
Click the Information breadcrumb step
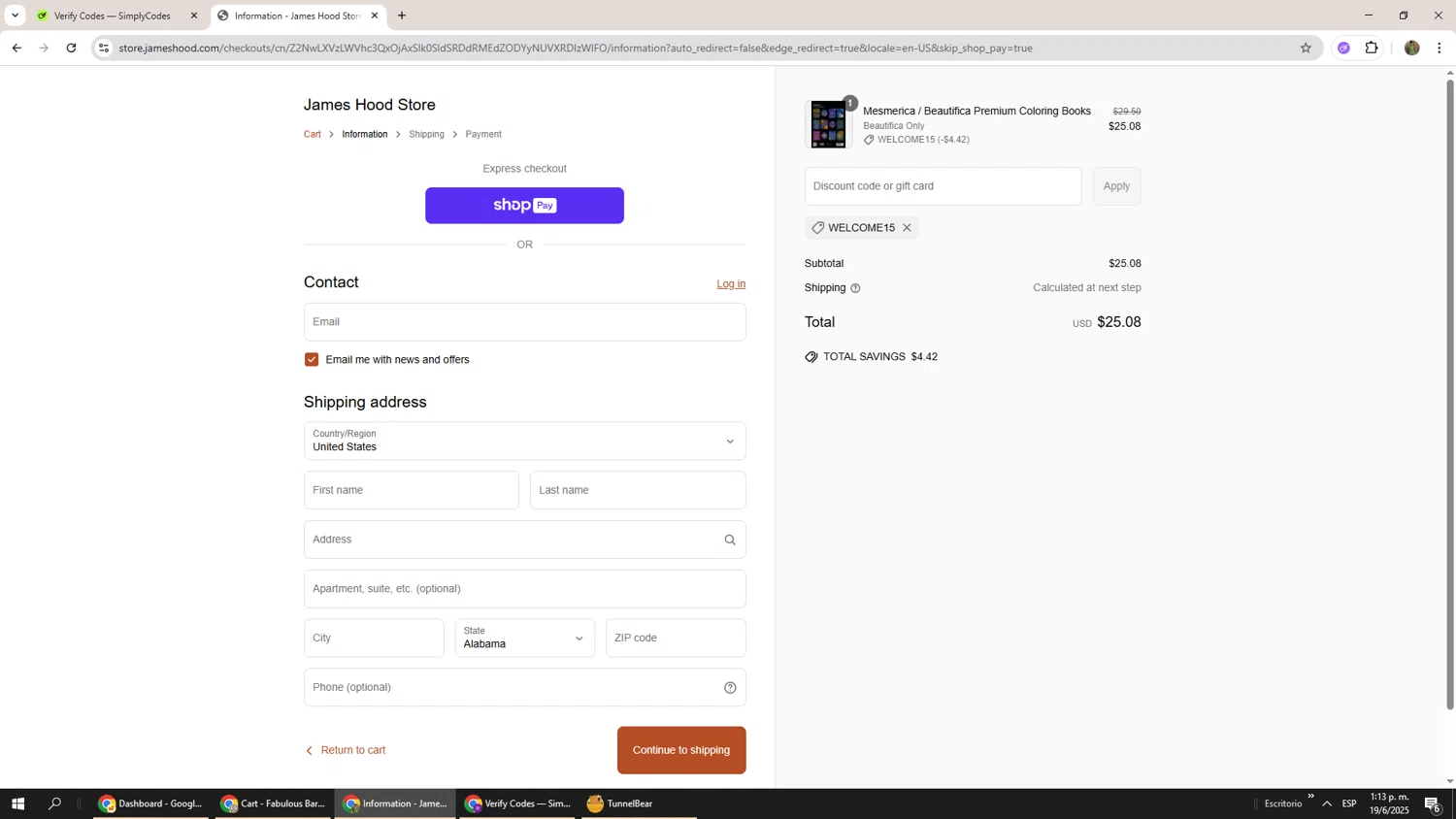365,135
